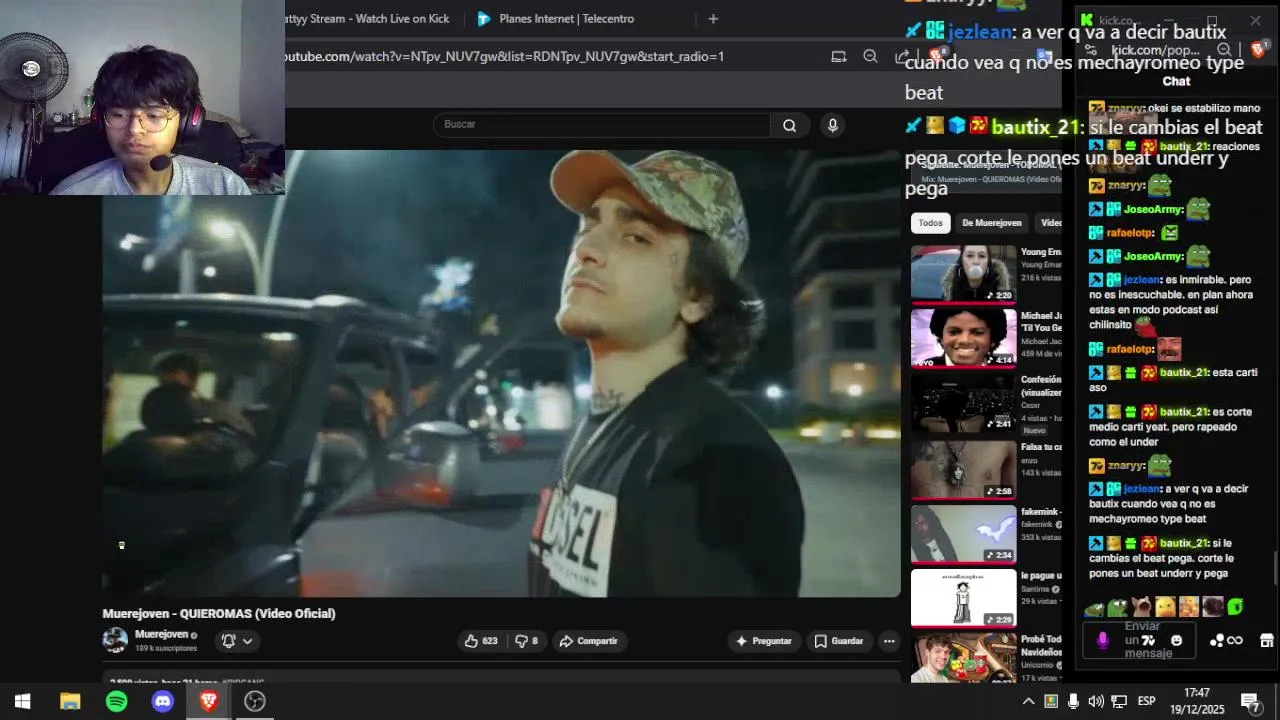Open channel points bubbles icon in chat
Screen dimensions: 1280x720
[x=1216, y=641]
